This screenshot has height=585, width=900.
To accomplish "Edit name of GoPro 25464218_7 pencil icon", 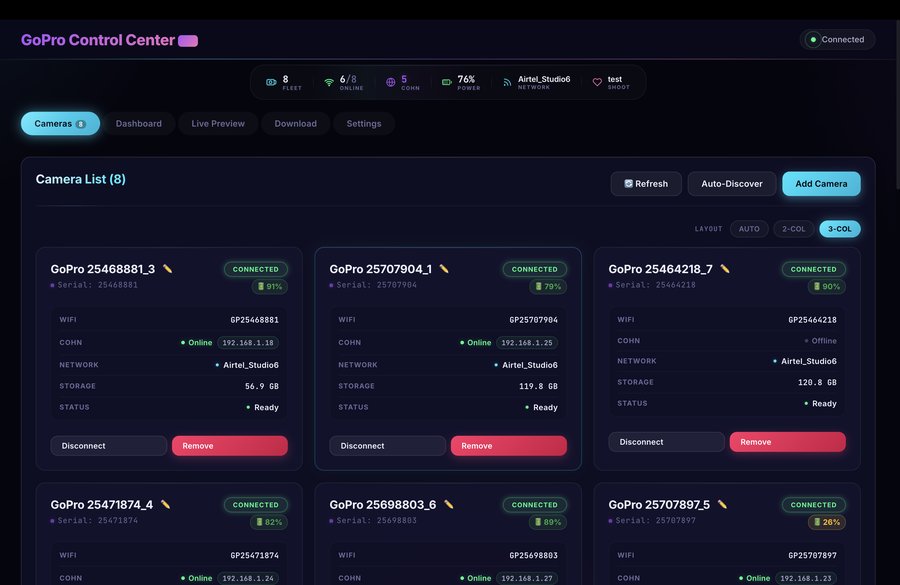I will [x=725, y=269].
